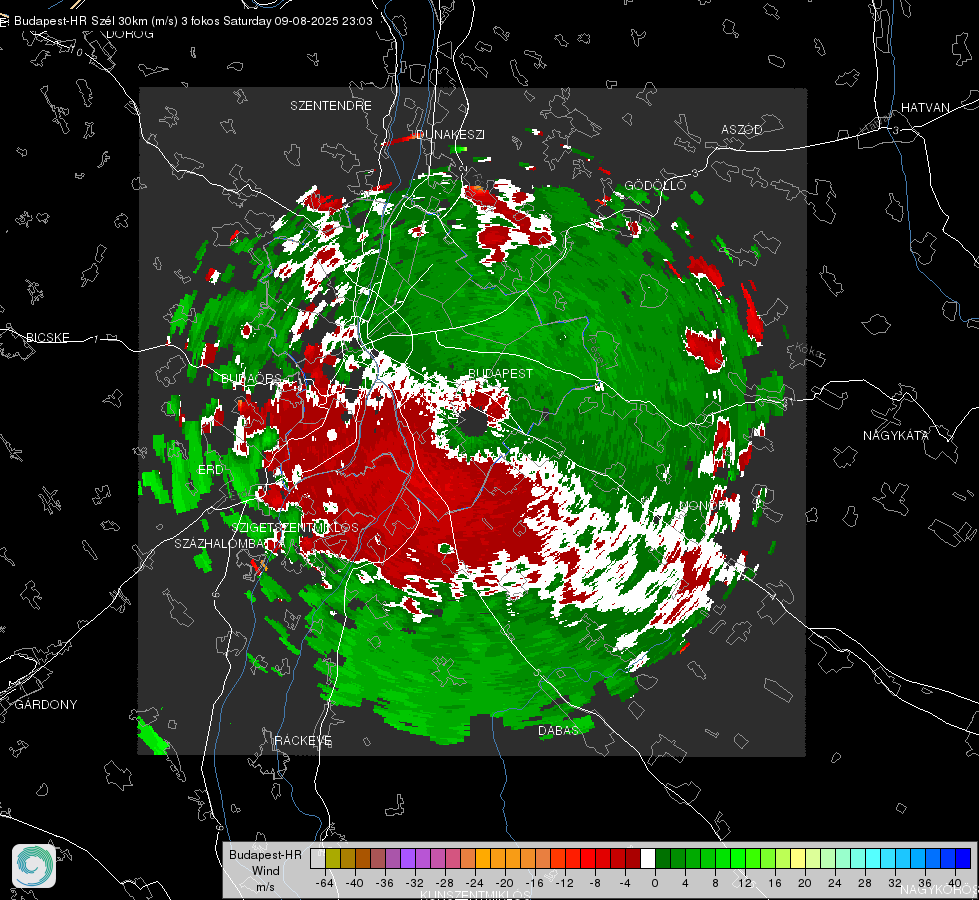
Task: Click the DABAS town label
Action: pyautogui.click(x=558, y=730)
